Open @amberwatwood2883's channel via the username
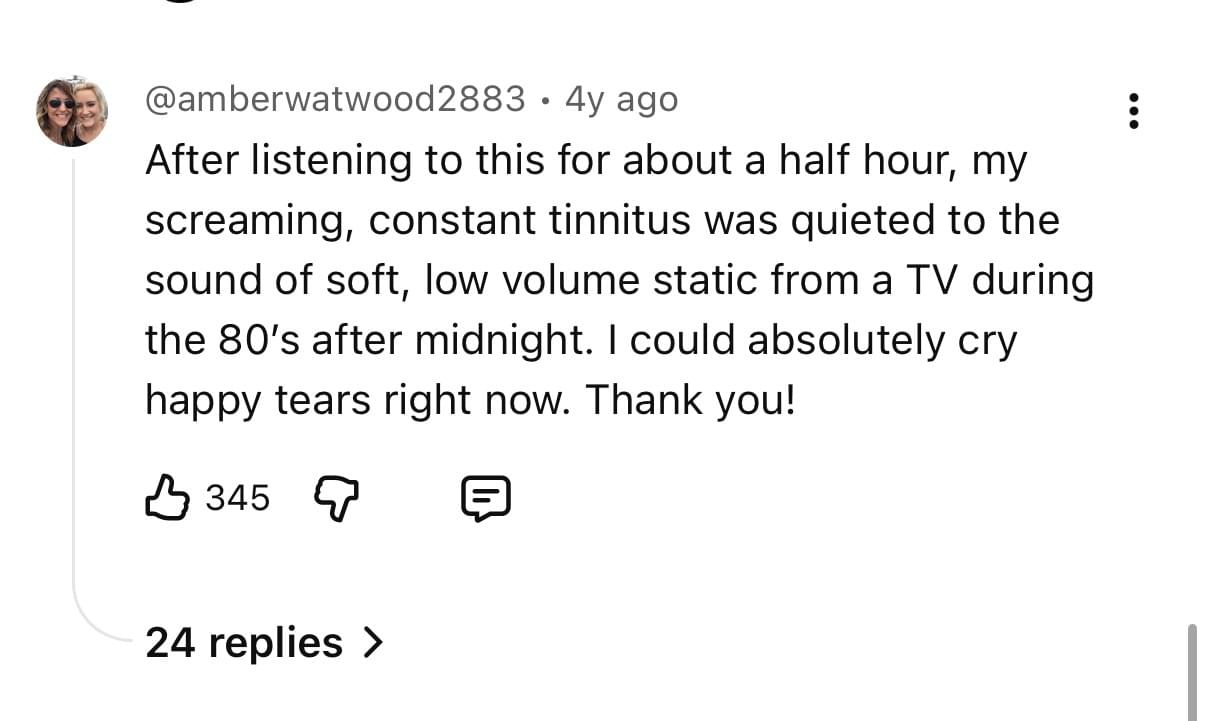1206x721 pixels. click(x=335, y=99)
